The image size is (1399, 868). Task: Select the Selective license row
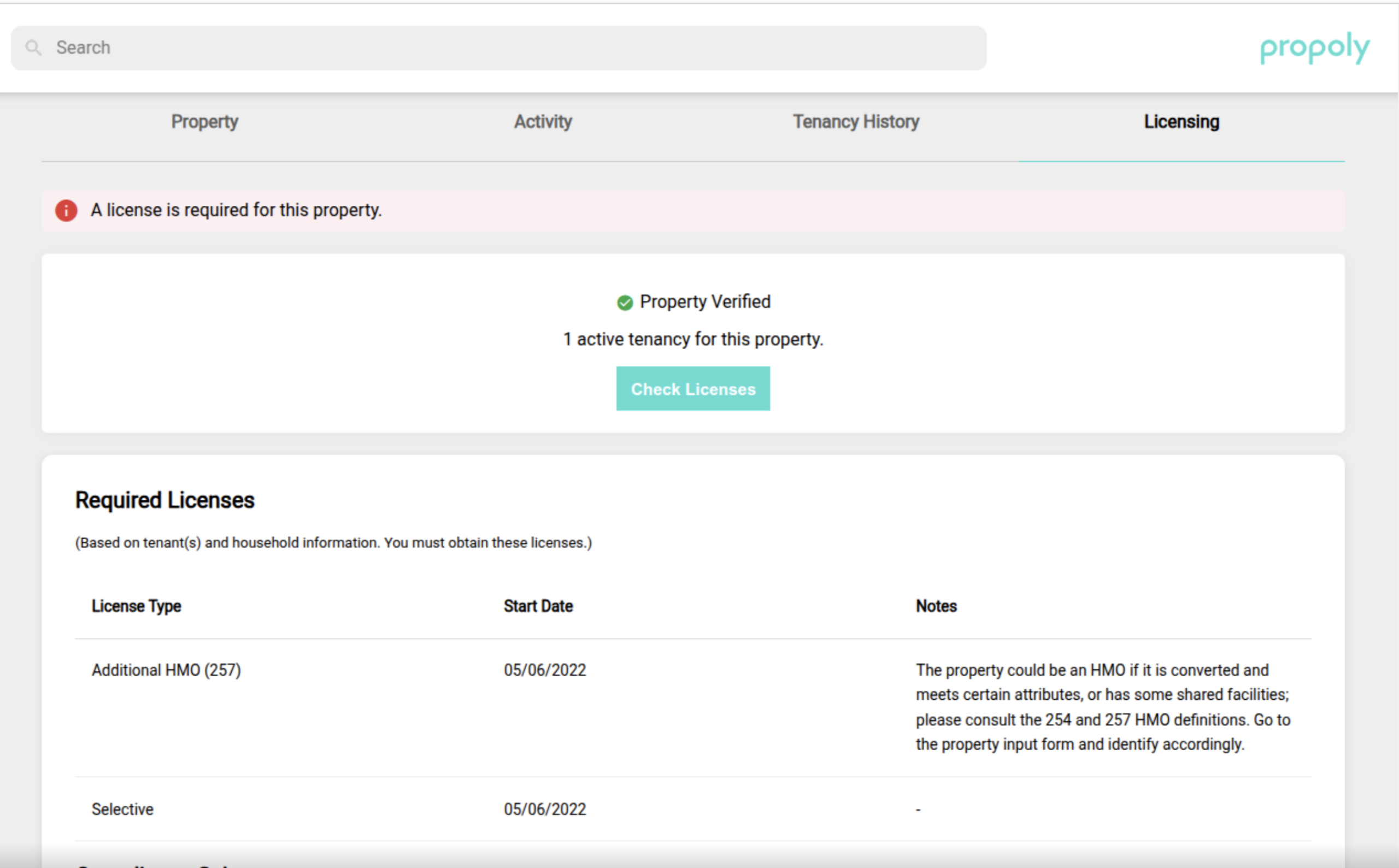pyautogui.click(x=122, y=809)
